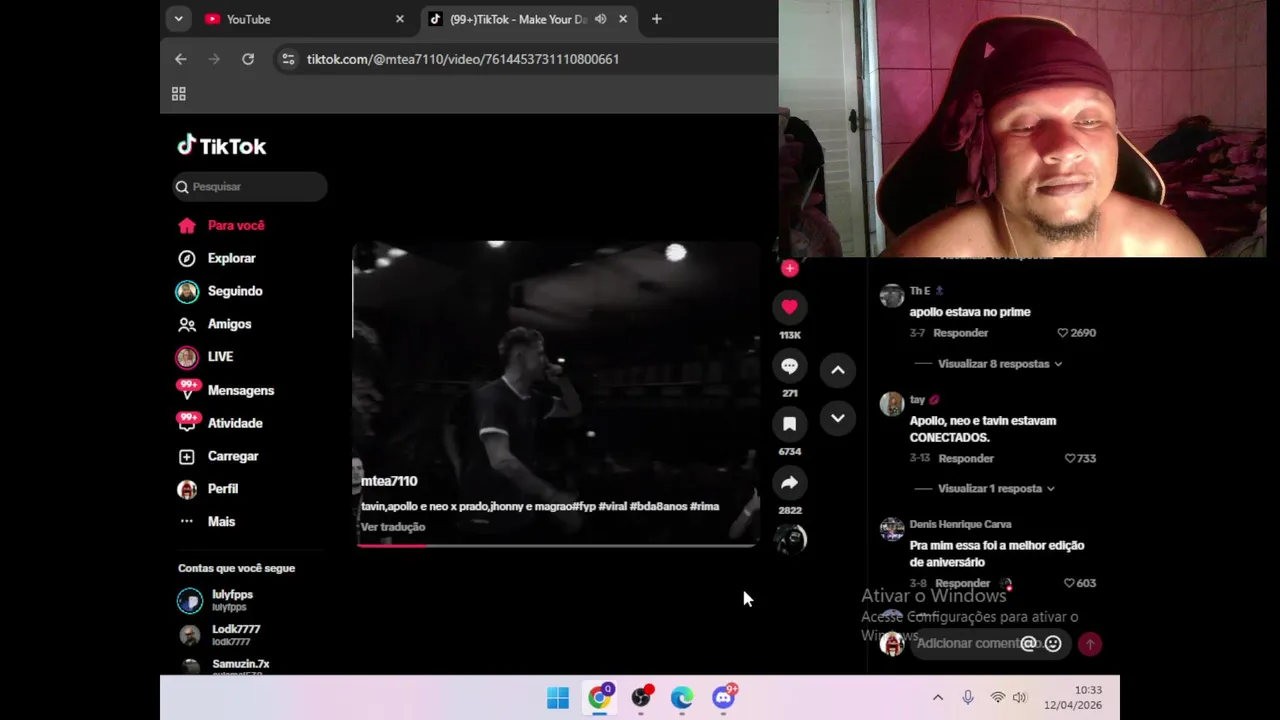The height and width of the screenshot is (720, 1280).
Task: Reply to the 'apollo estava no prime' comment
Action: (x=961, y=333)
